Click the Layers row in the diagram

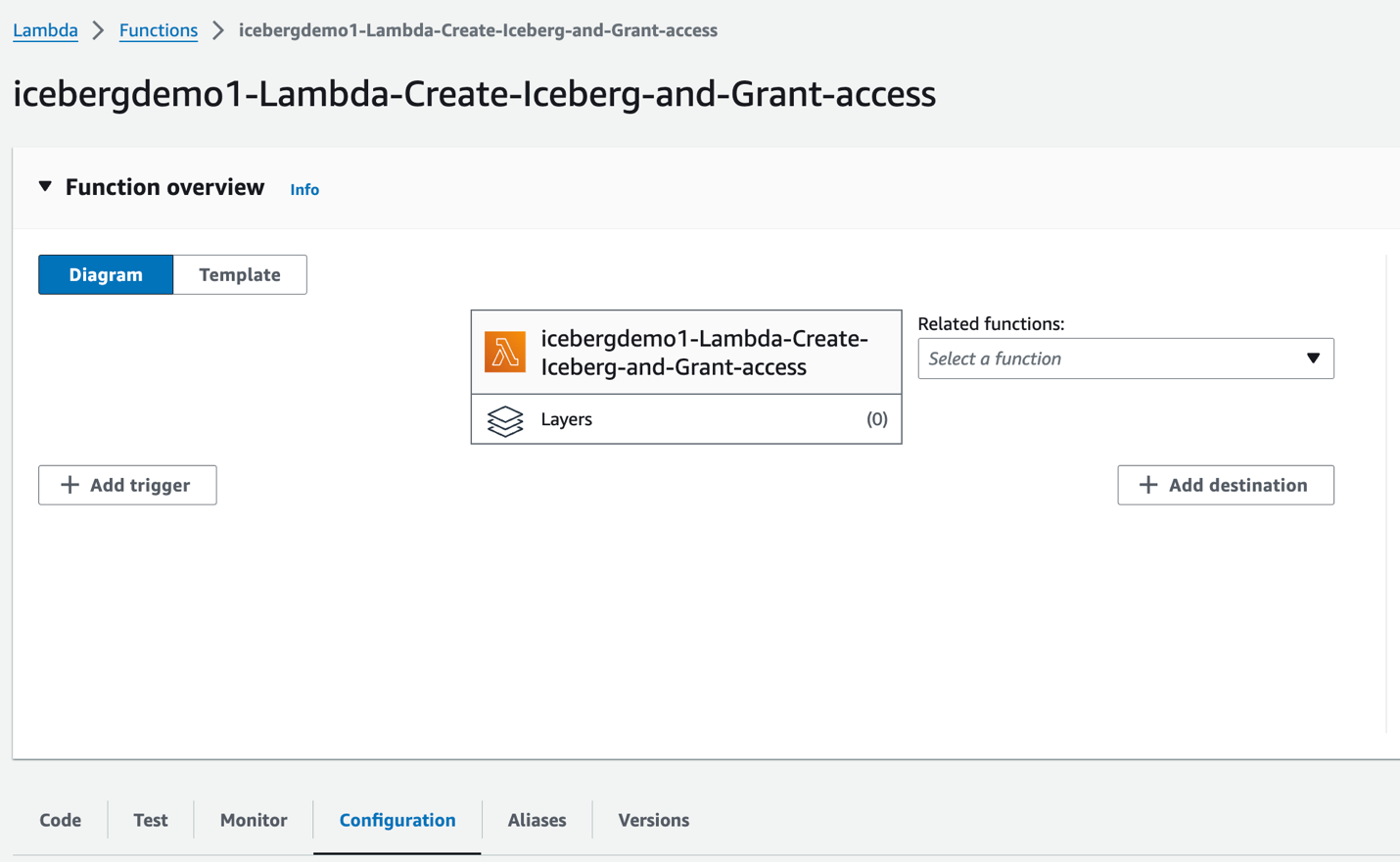(x=685, y=419)
